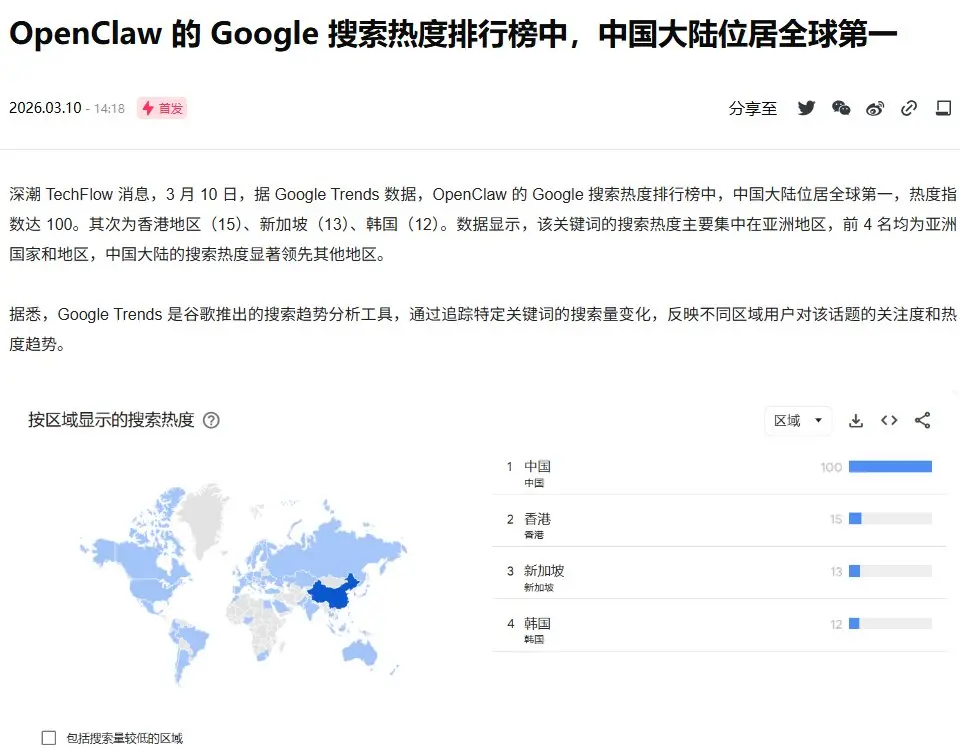The height and width of the screenshot is (750, 960).
Task: Click the rank number 1
Action: tap(509, 467)
